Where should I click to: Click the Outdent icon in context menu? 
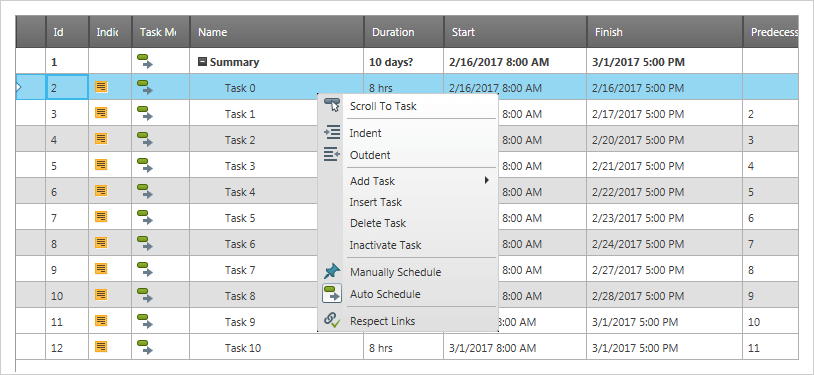(x=332, y=154)
